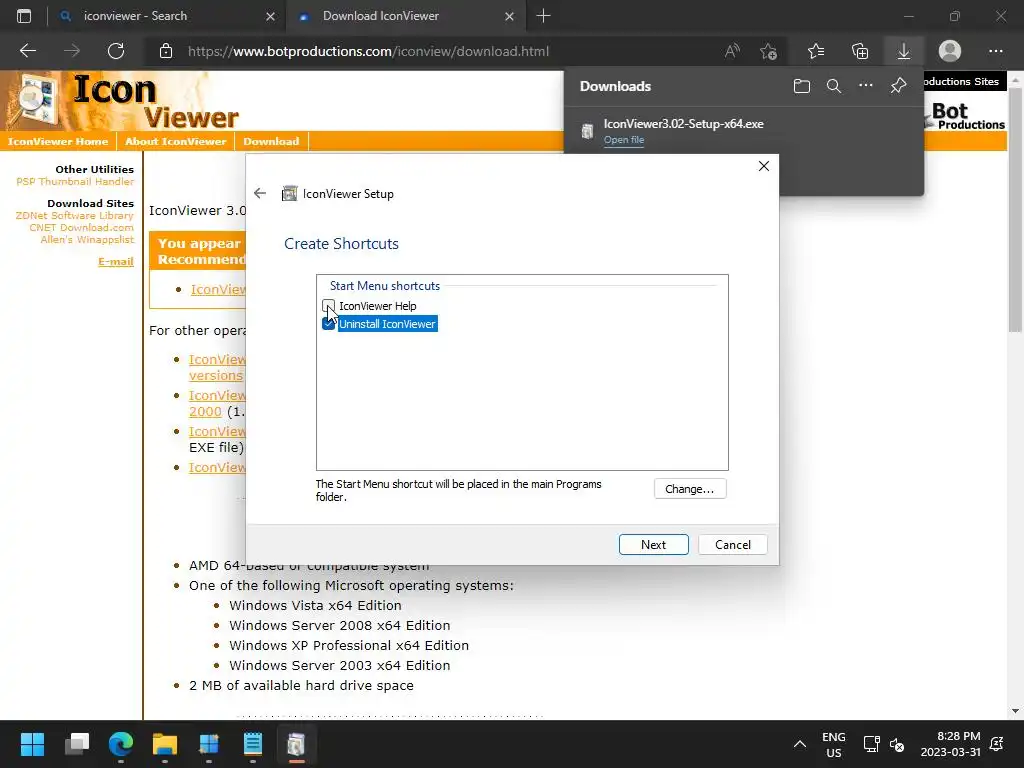The width and height of the screenshot is (1024, 768).
Task: Open Edge settings and more menu
Action: pyautogui.click(x=995, y=51)
